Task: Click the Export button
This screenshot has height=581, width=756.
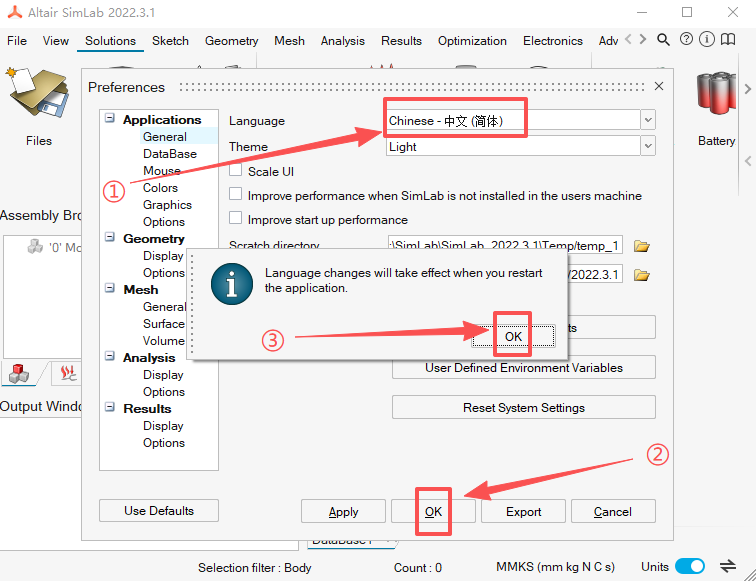Action: (523, 511)
